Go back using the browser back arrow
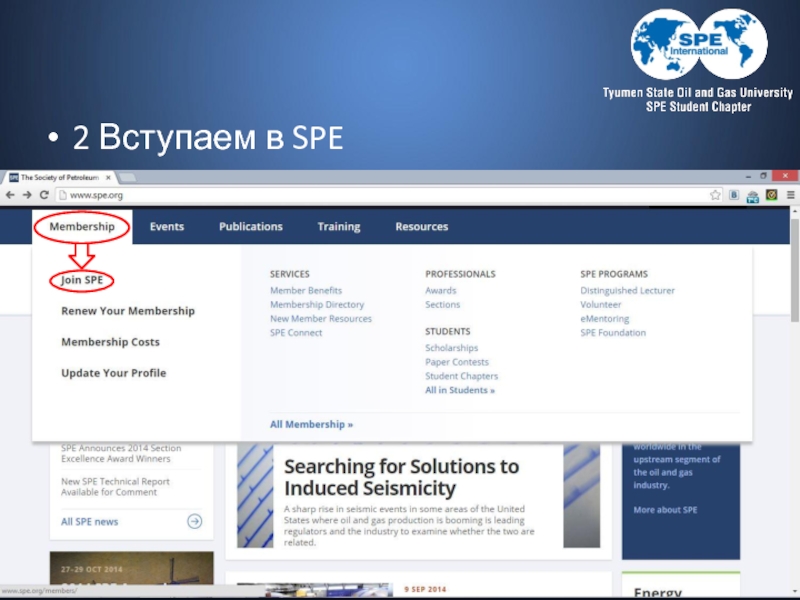This screenshot has width=800, height=600. click(10, 195)
